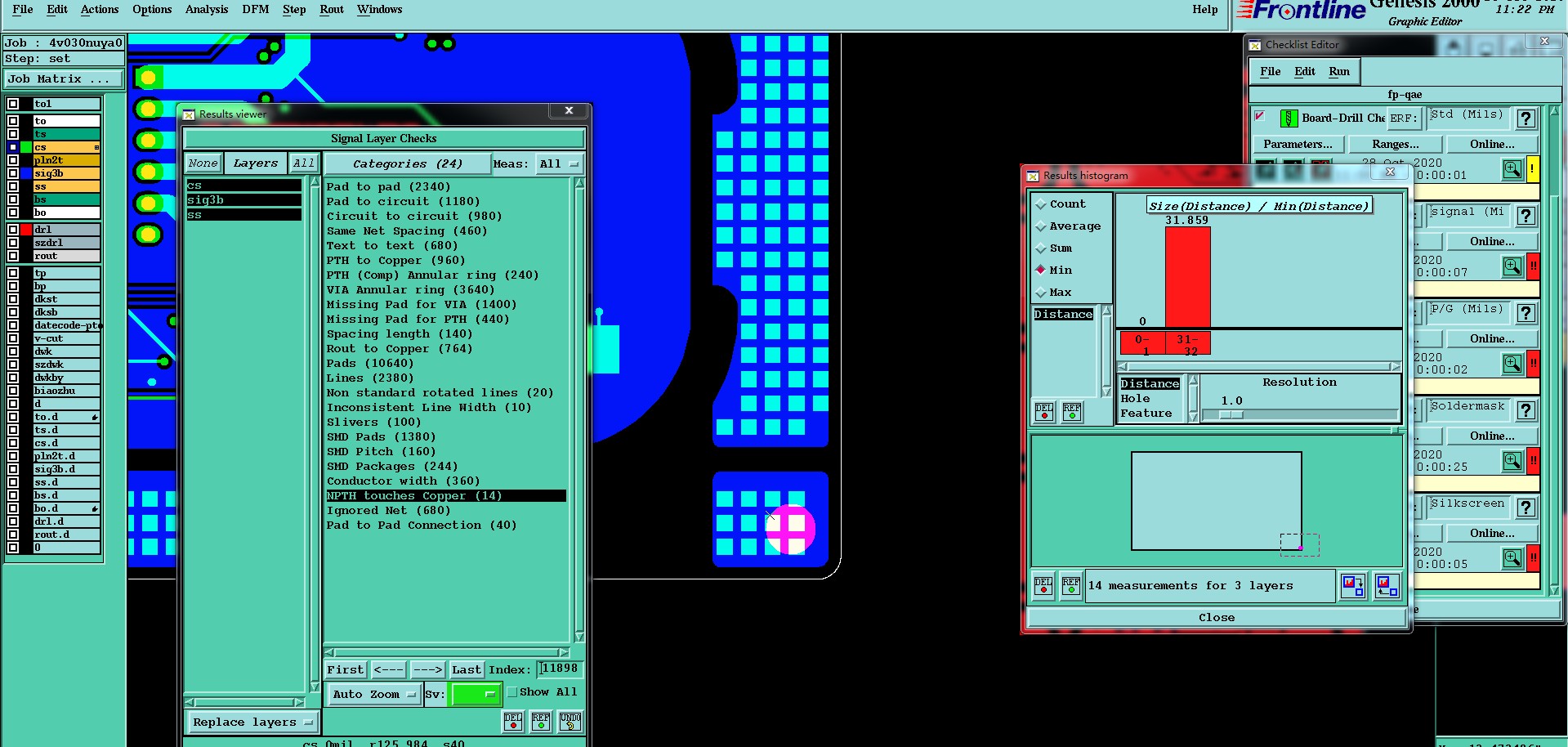Click the 31-32 red range bucket
This screenshot has height=747, width=1568.
1188,344
